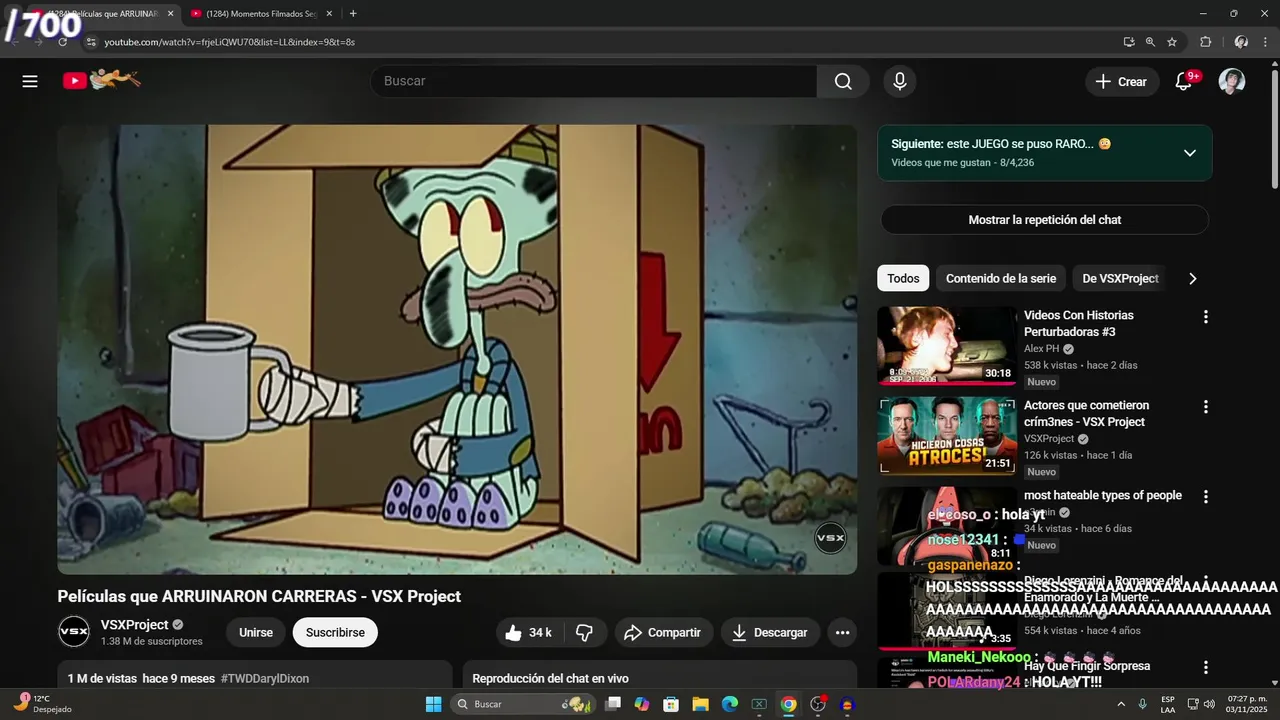The width and height of the screenshot is (1280, 720).
Task: Click the search magnifier button
Action: [843, 81]
